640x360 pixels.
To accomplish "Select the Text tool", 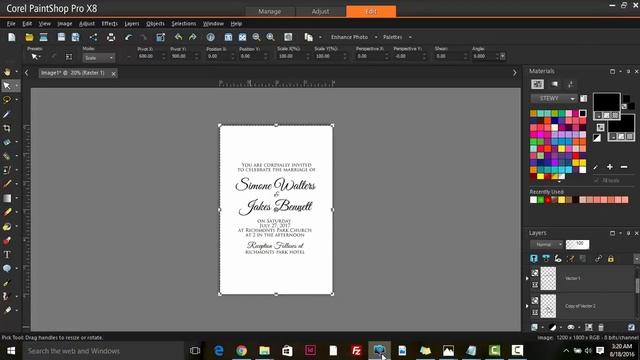I will (7, 255).
